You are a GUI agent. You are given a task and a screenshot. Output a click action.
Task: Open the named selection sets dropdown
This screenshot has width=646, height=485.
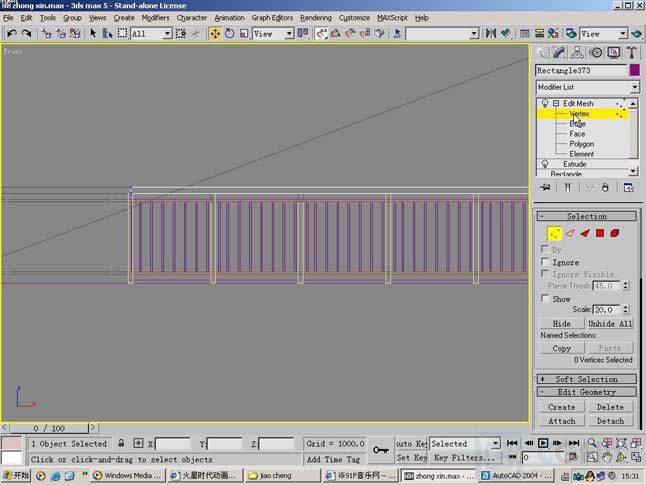coord(442,34)
